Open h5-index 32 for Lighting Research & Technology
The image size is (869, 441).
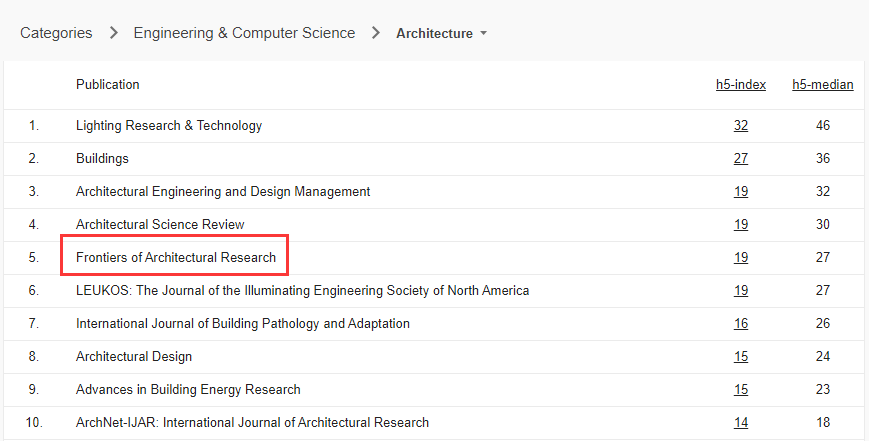pos(741,126)
